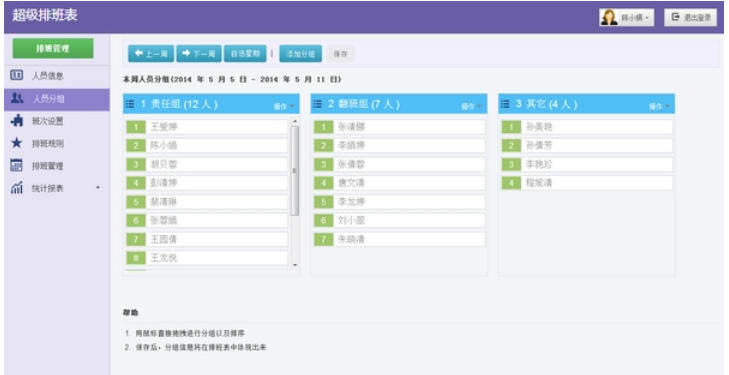Open 操作 dropdown on group 1 (12人)

pos(284,106)
